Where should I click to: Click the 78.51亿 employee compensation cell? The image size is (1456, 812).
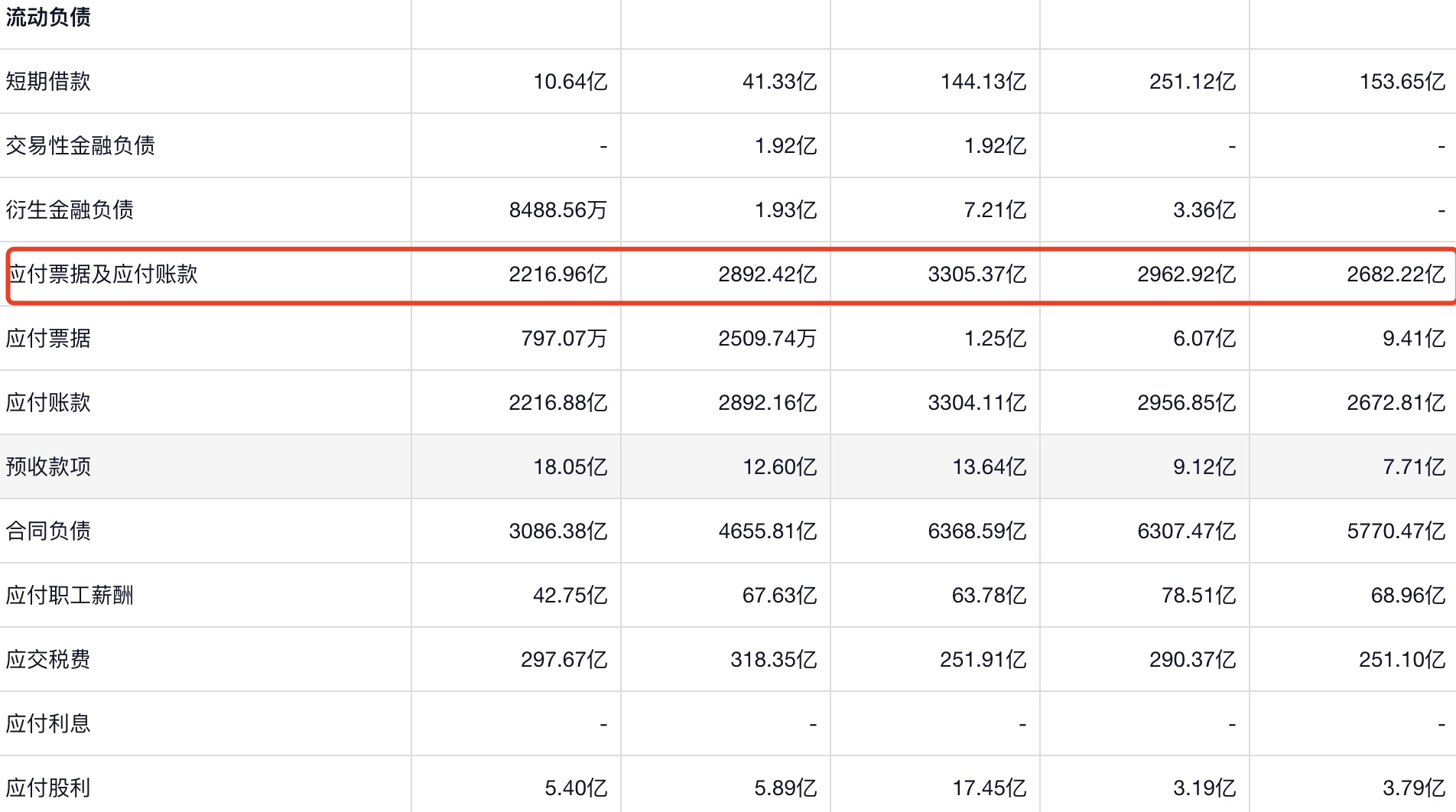[x=1198, y=595]
